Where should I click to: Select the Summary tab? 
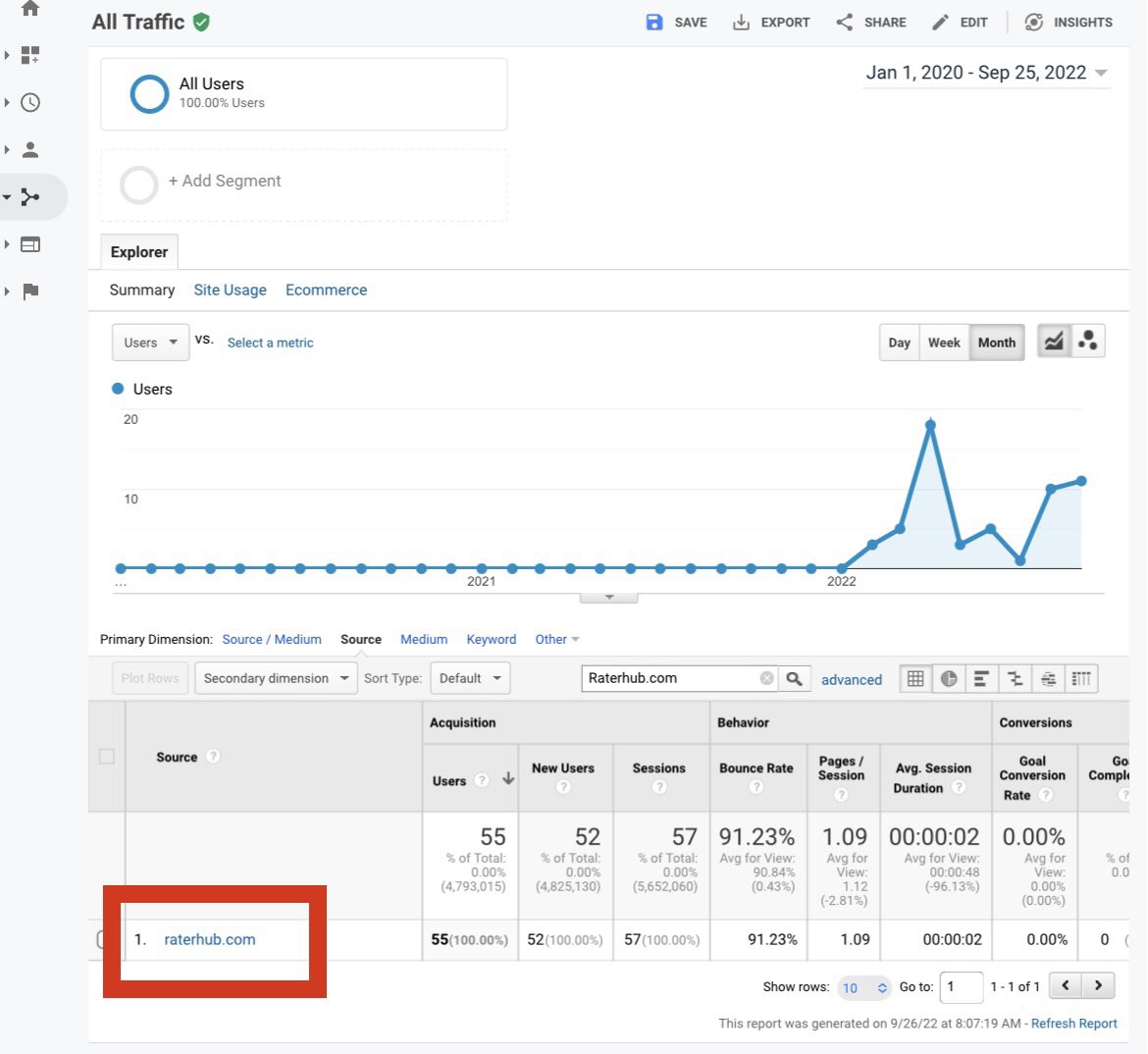point(142,290)
